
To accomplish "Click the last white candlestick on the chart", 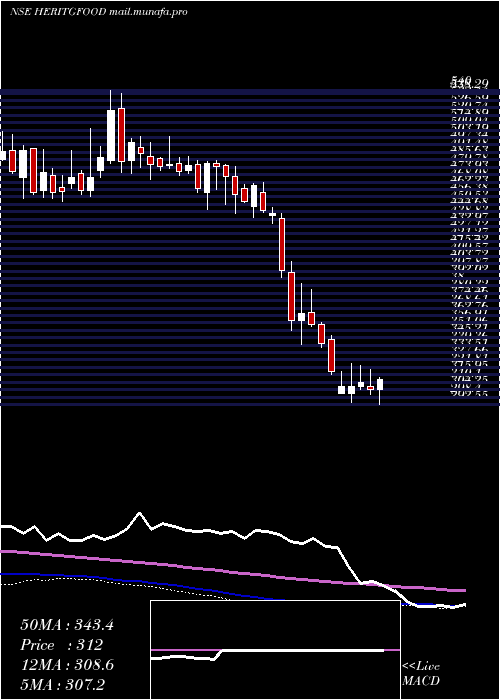I will point(380,385).
